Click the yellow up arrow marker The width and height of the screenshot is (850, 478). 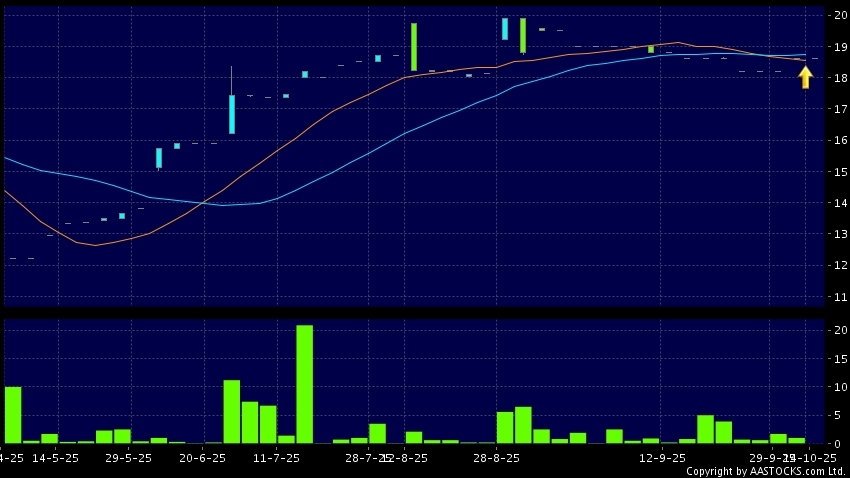[x=805, y=77]
